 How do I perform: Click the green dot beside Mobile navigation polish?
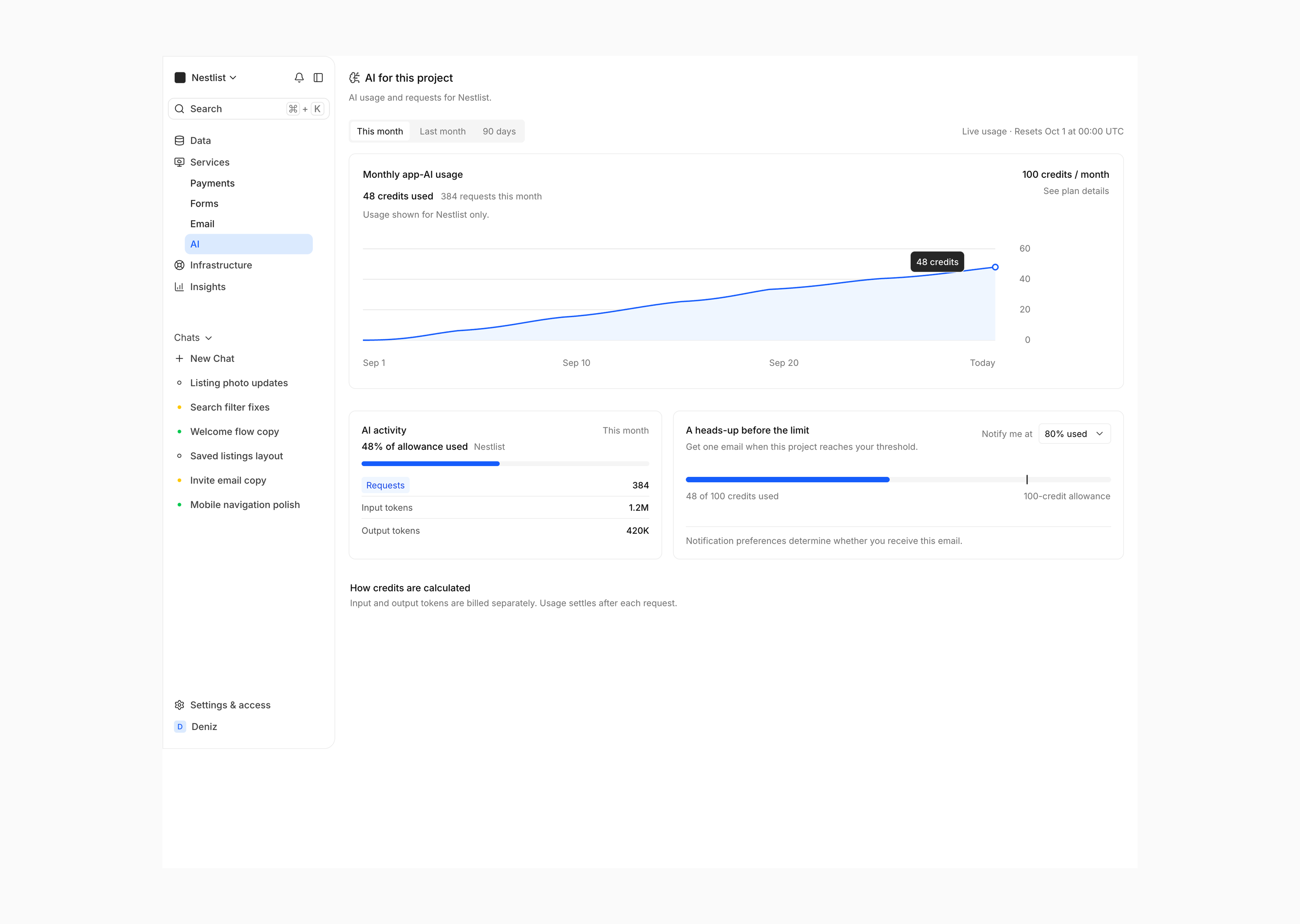(179, 505)
